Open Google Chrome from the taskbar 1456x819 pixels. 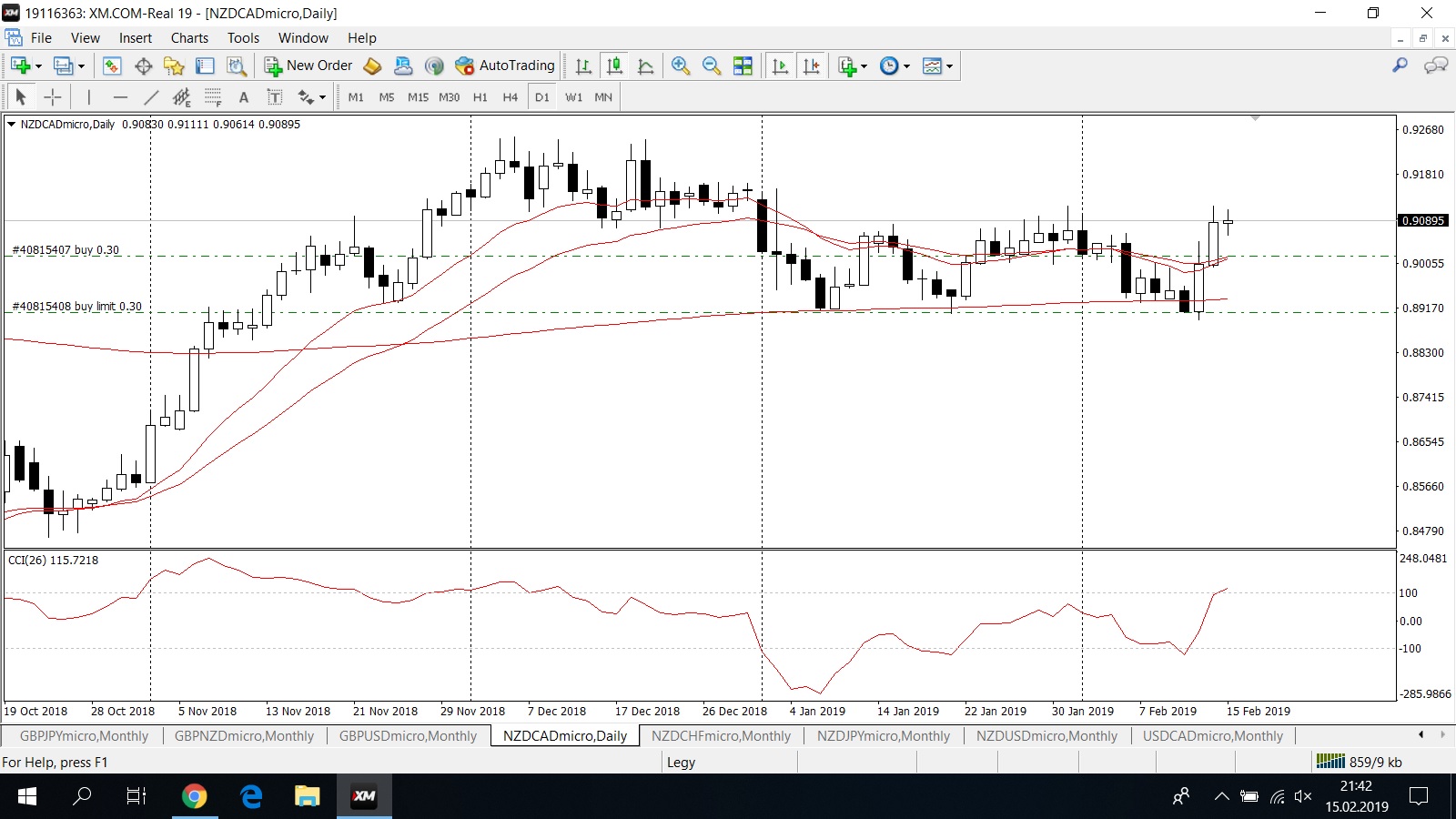click(x=194, y=796)
